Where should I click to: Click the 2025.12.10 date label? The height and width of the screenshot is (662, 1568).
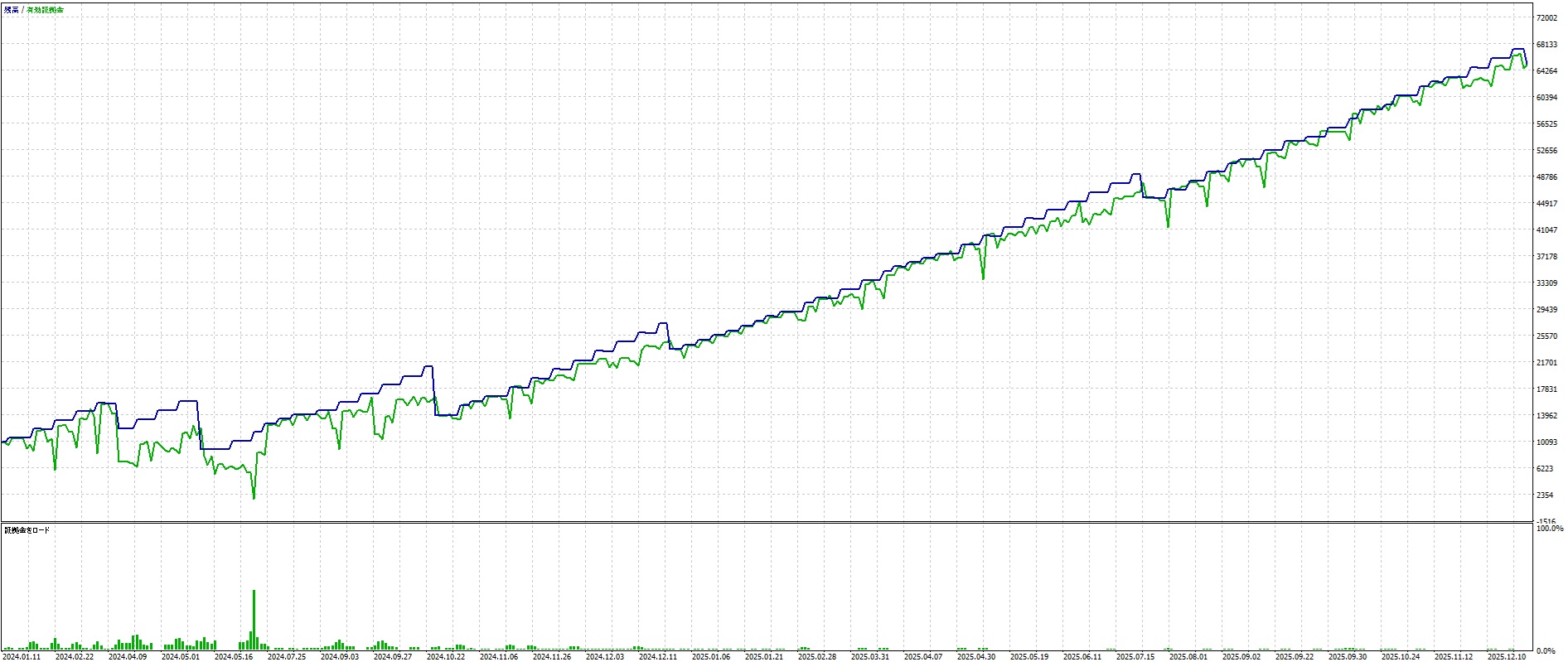coord(1507,656)
